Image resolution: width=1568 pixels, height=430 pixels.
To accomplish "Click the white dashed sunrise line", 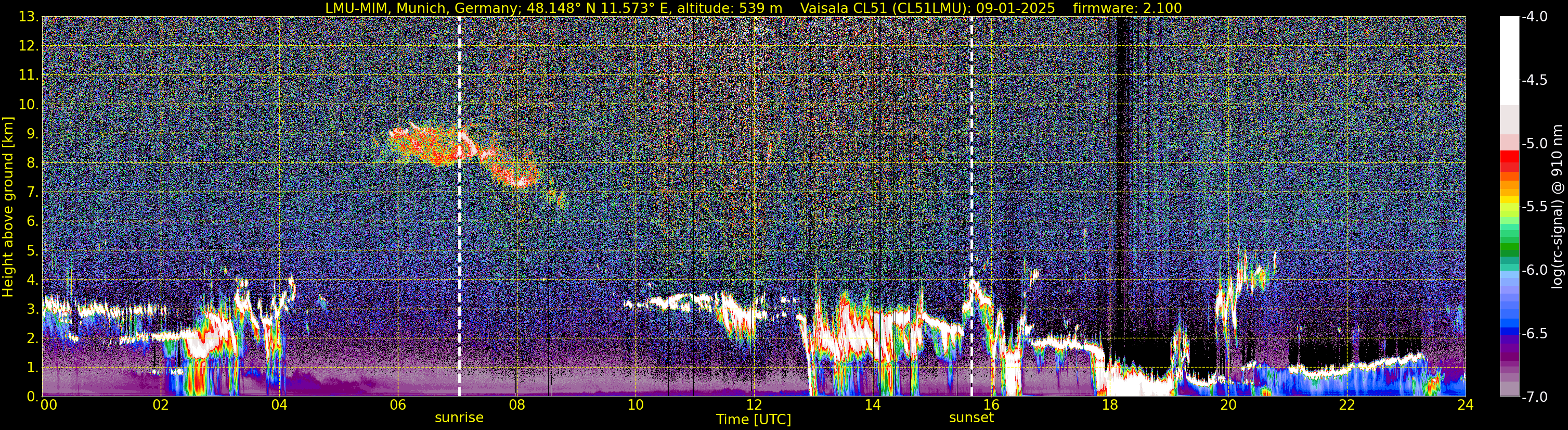I will [459, 206].
